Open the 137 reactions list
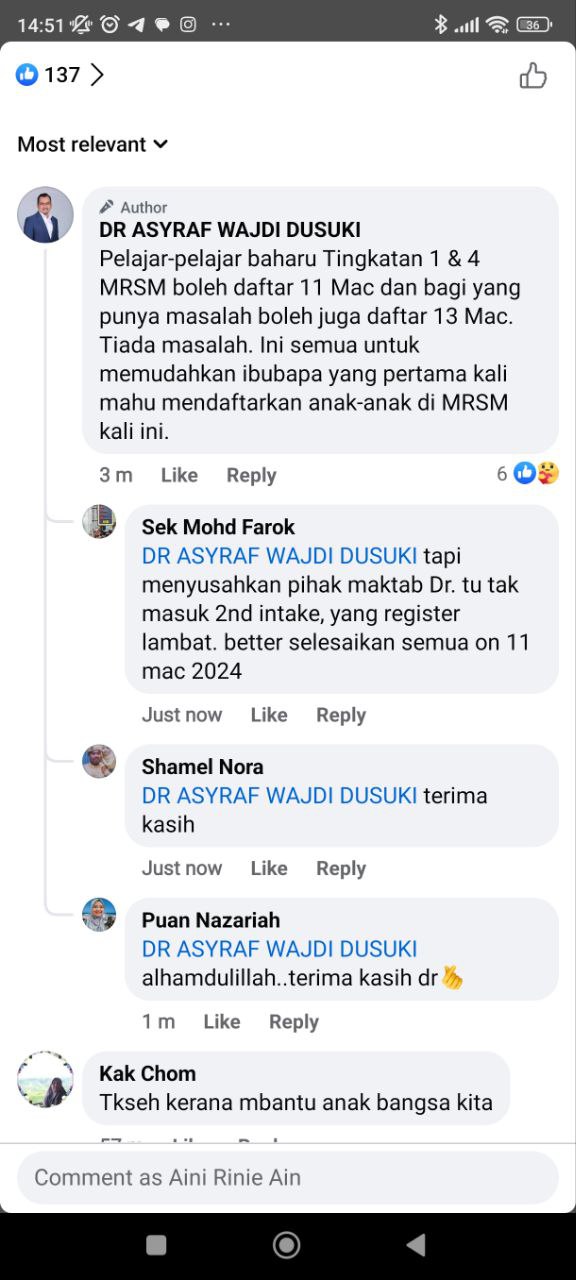576x1280 pixels. [48, 75]
